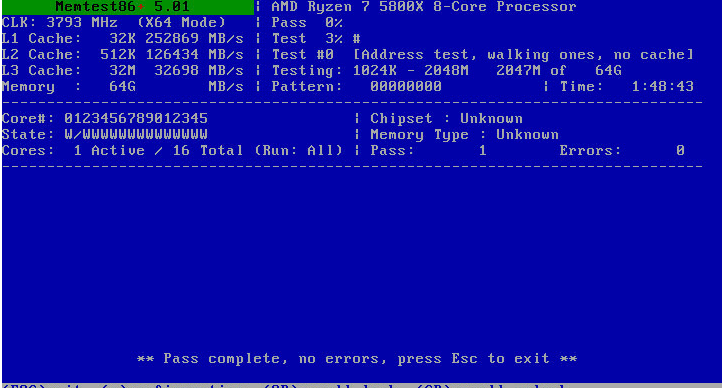Click the Pass 0% progress indicator
This screenshot has width=727, height=388.
(307, 23)
